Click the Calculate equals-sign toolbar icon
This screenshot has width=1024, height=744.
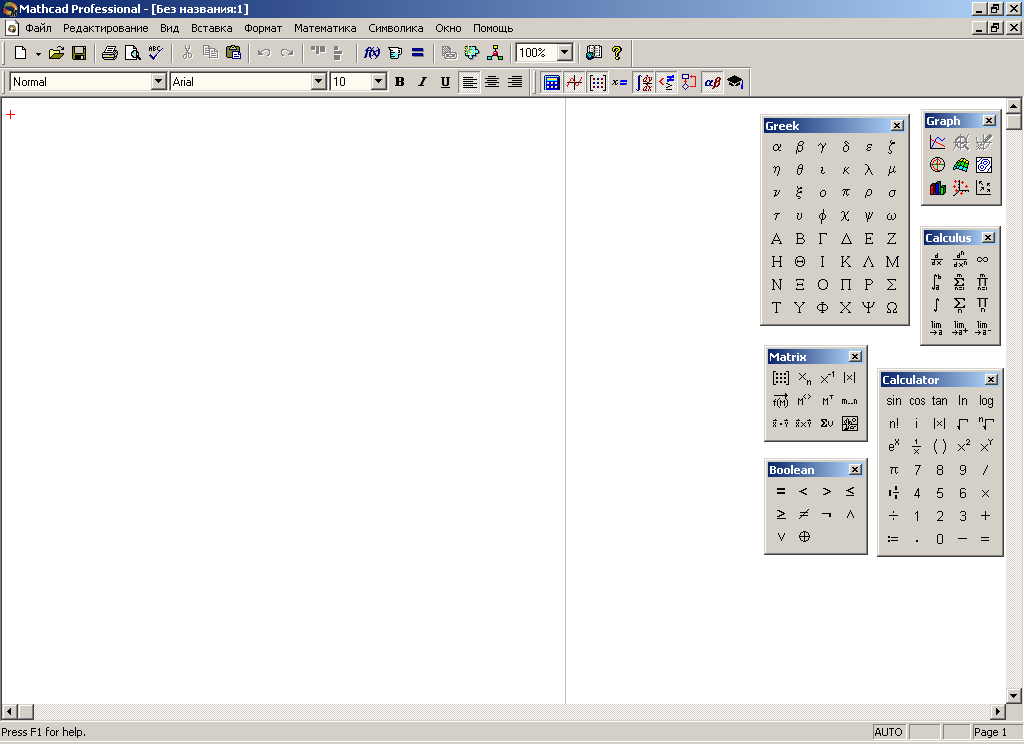point(418,53)
